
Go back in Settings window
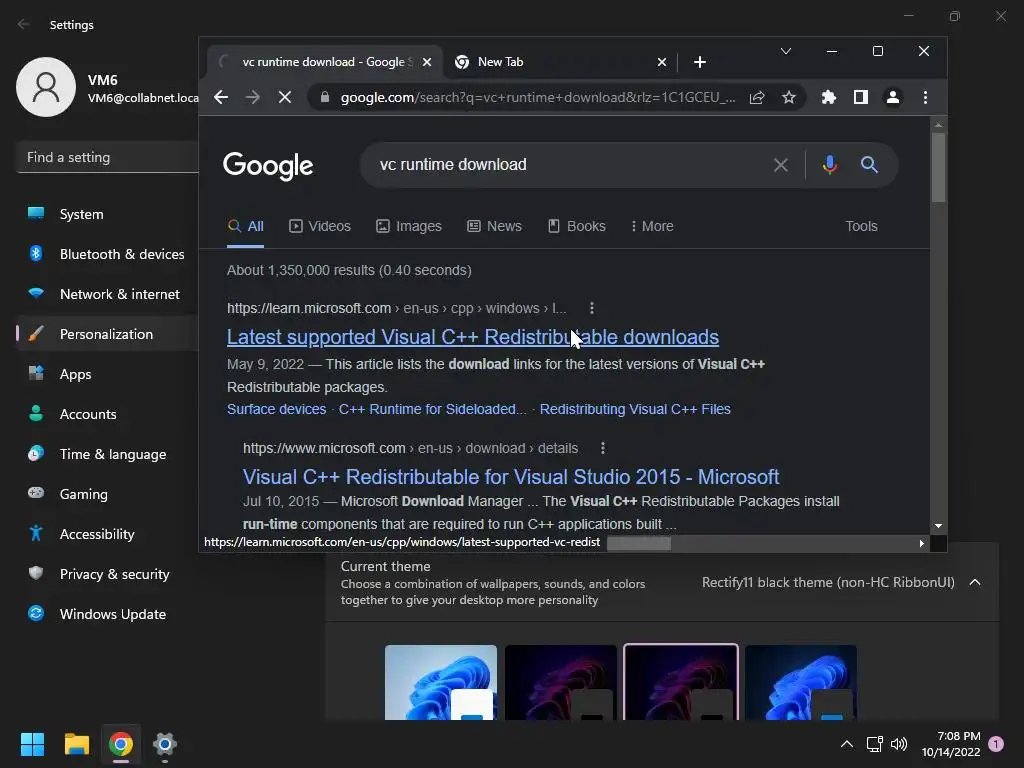(24, 24)
